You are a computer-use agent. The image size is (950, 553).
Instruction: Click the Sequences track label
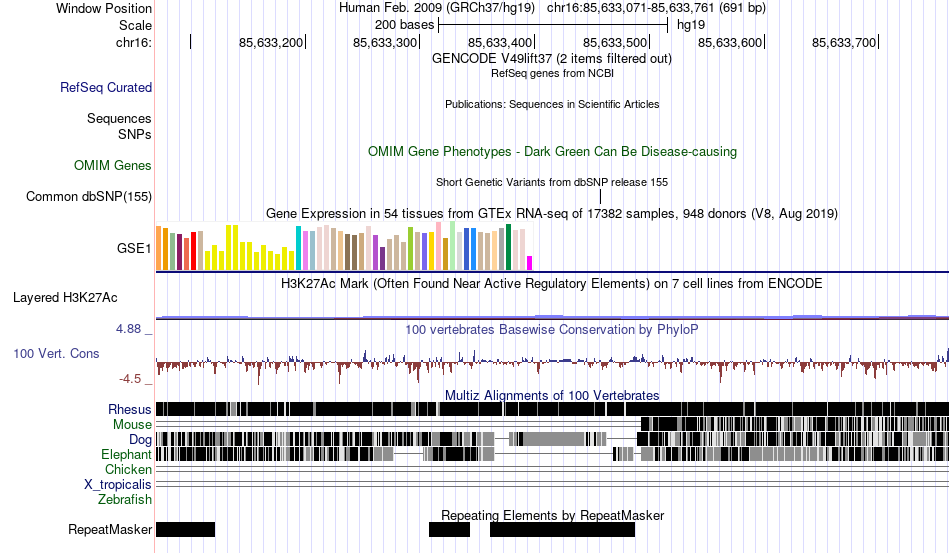point(119,118)
